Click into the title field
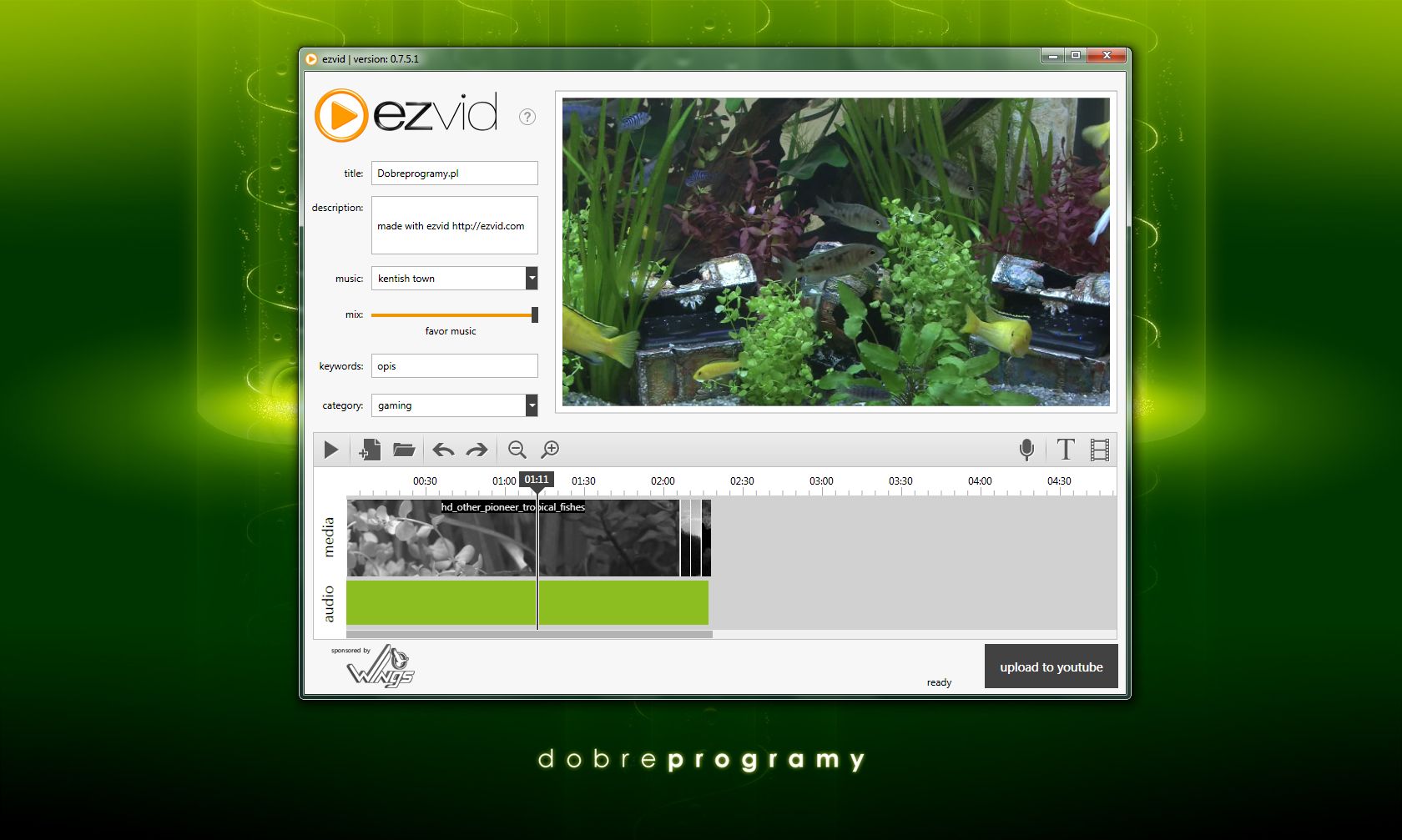The image size is (1402, 840). (455, 174)
